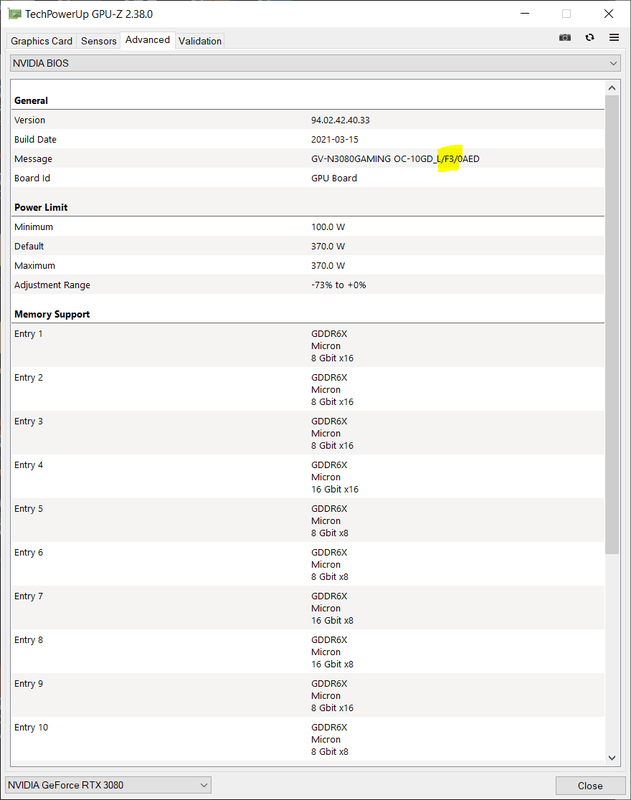
Task: Click the Board Id value GPU Board
Action: pyautogui.click(x=334, y=178)
